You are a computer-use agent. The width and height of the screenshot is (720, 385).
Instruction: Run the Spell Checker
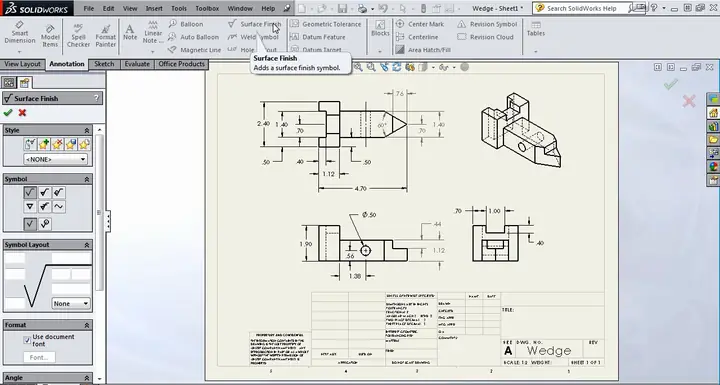pos(79,35)
